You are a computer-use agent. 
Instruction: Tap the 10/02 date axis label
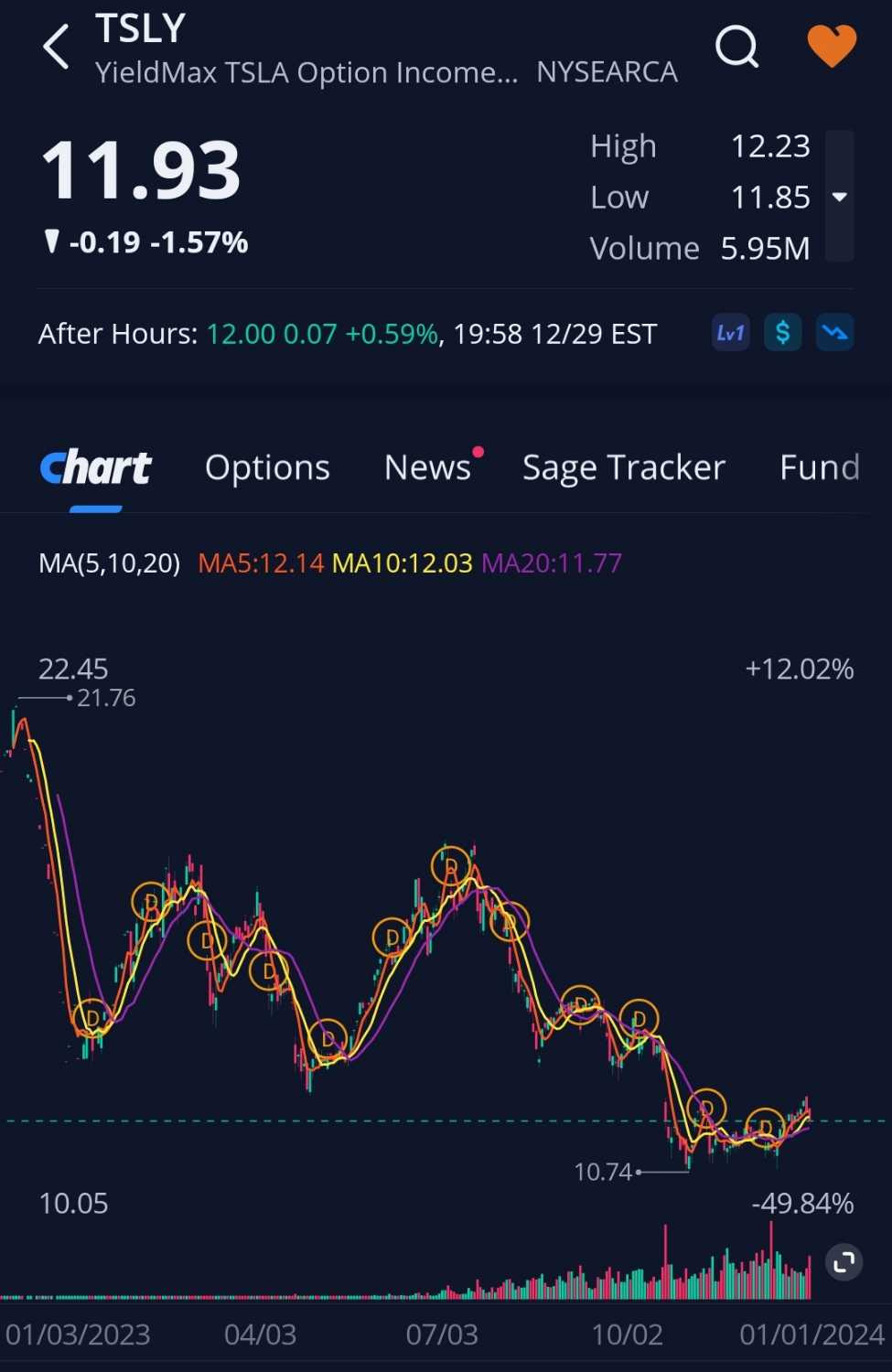coord(627,1334)
